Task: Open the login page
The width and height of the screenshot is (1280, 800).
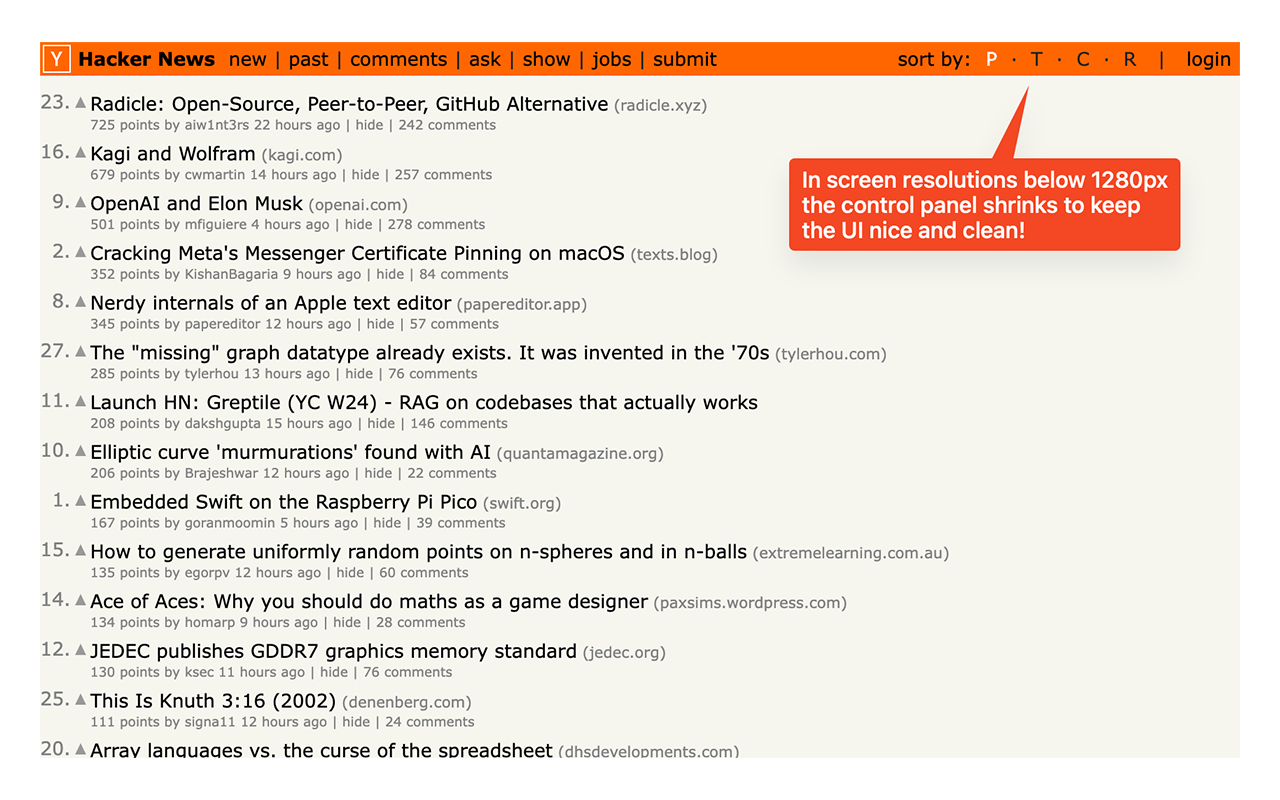Action: coord(1208,59)
